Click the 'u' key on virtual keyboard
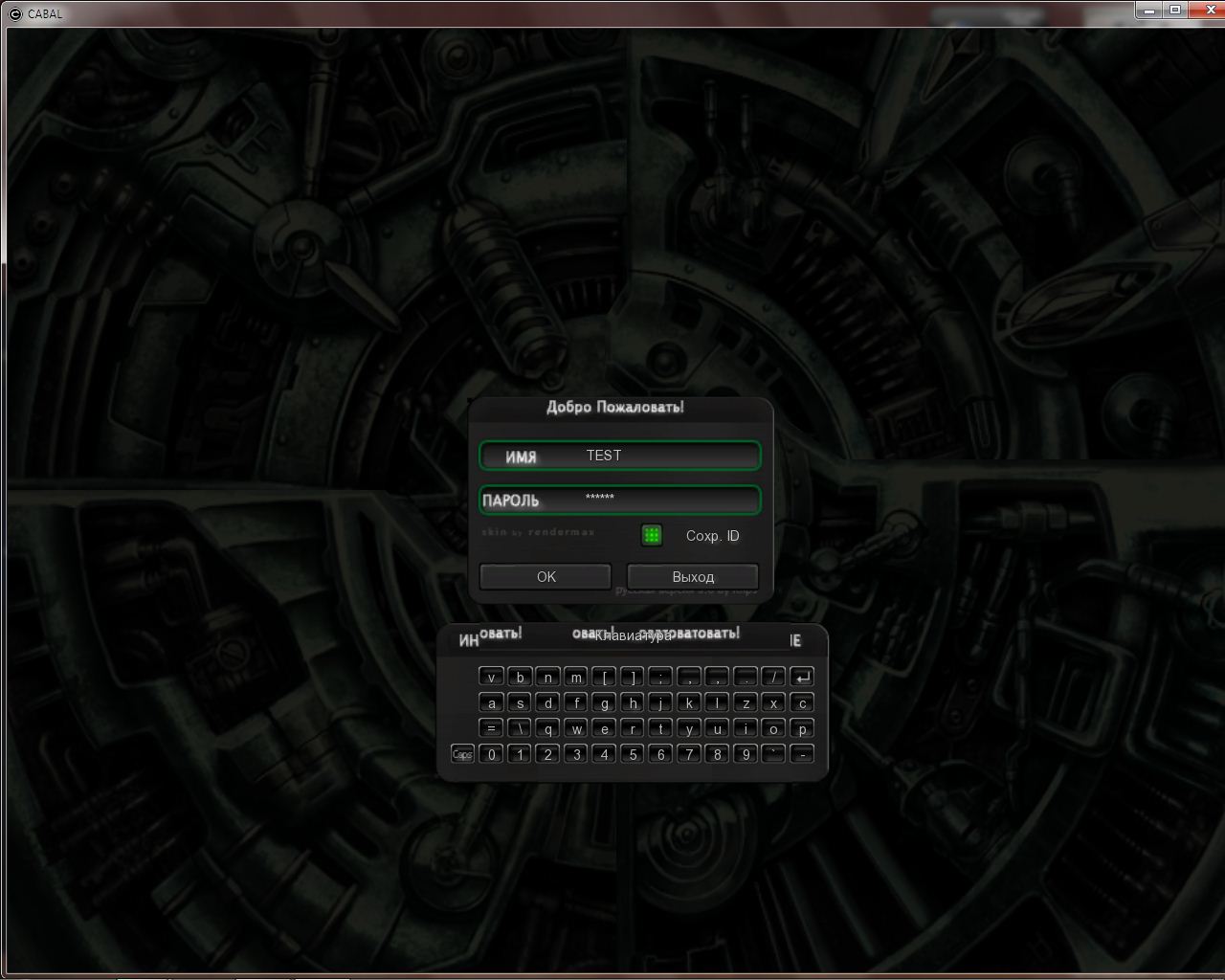The height and width of the screenshot is (980, 1225). [717, 728]
